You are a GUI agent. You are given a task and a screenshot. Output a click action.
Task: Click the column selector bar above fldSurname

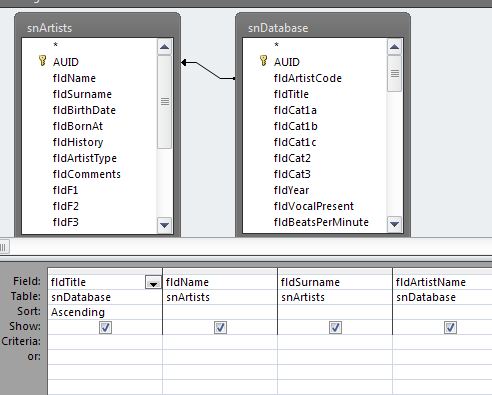click(x=335, y=271)
